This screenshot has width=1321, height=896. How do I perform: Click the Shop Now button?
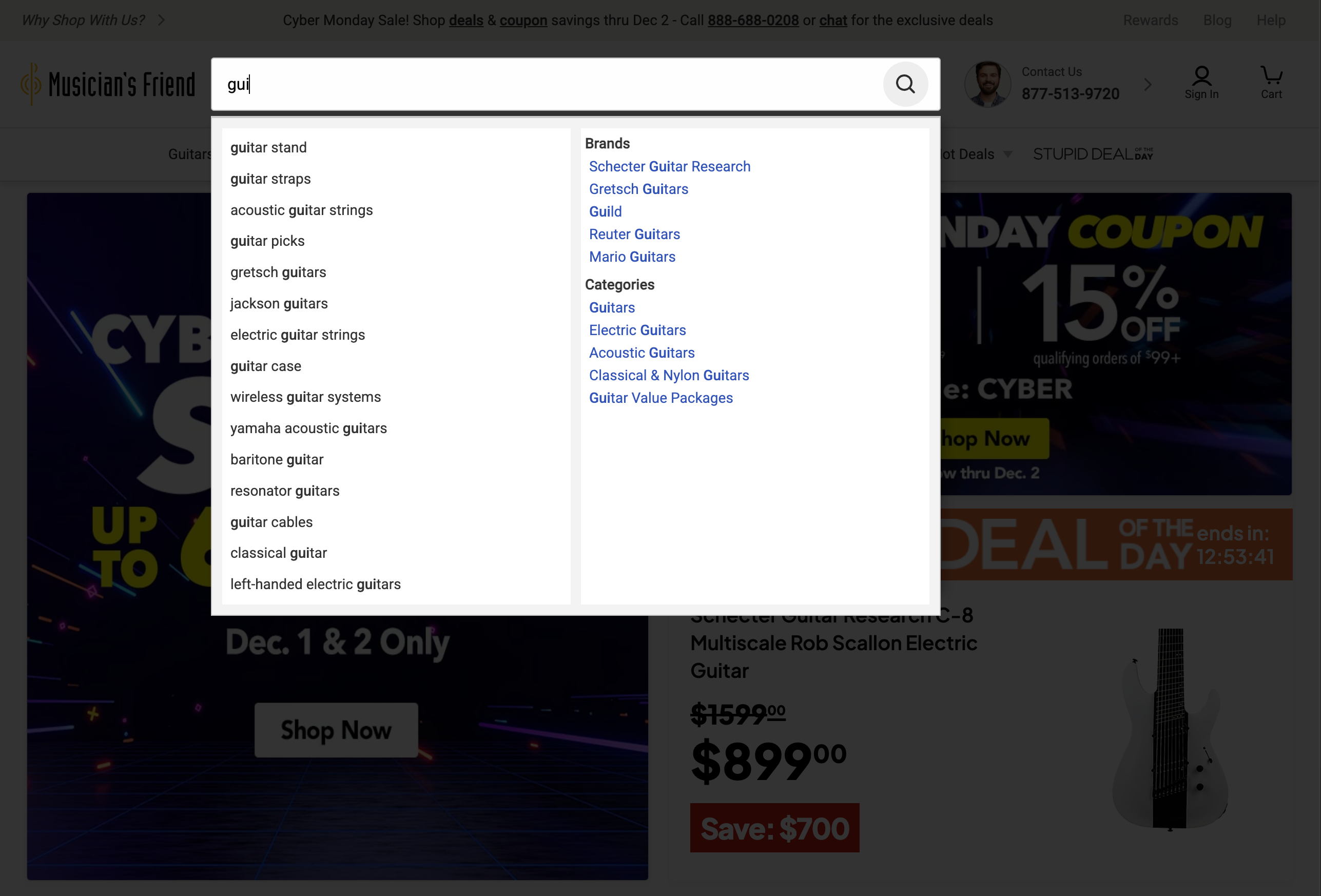coord(336,730)
